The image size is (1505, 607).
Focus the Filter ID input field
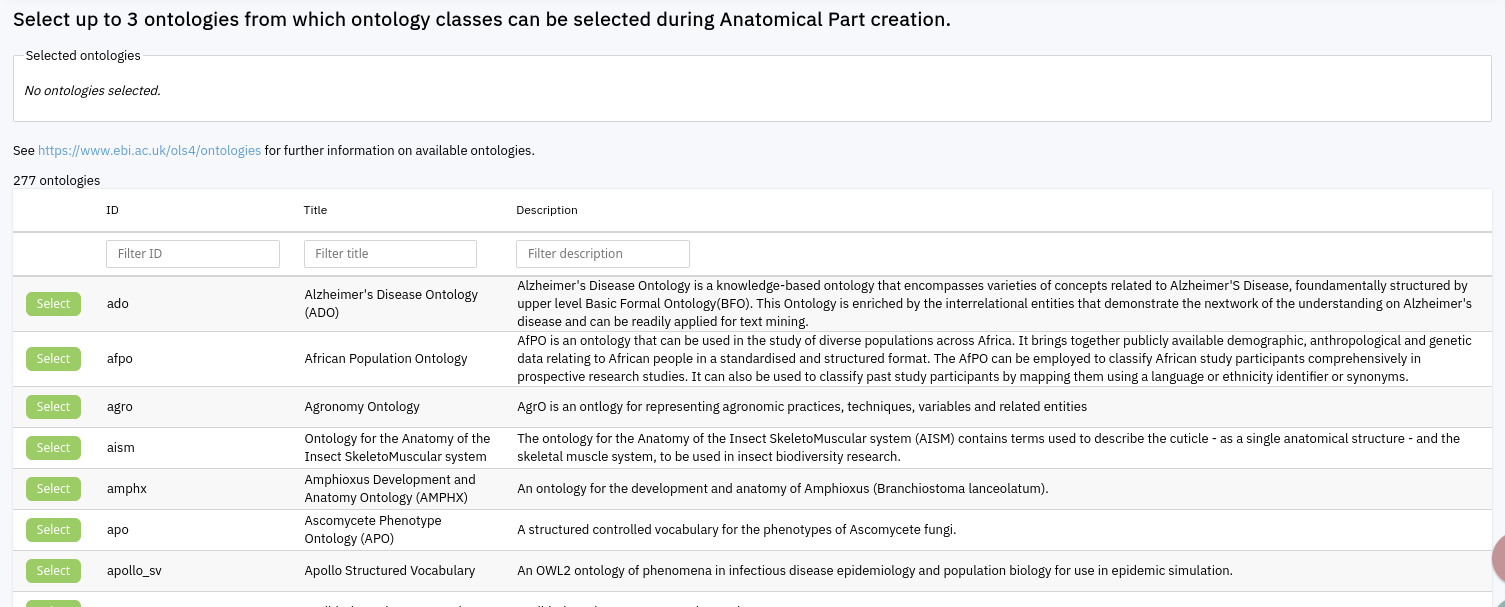click(192, 254)
